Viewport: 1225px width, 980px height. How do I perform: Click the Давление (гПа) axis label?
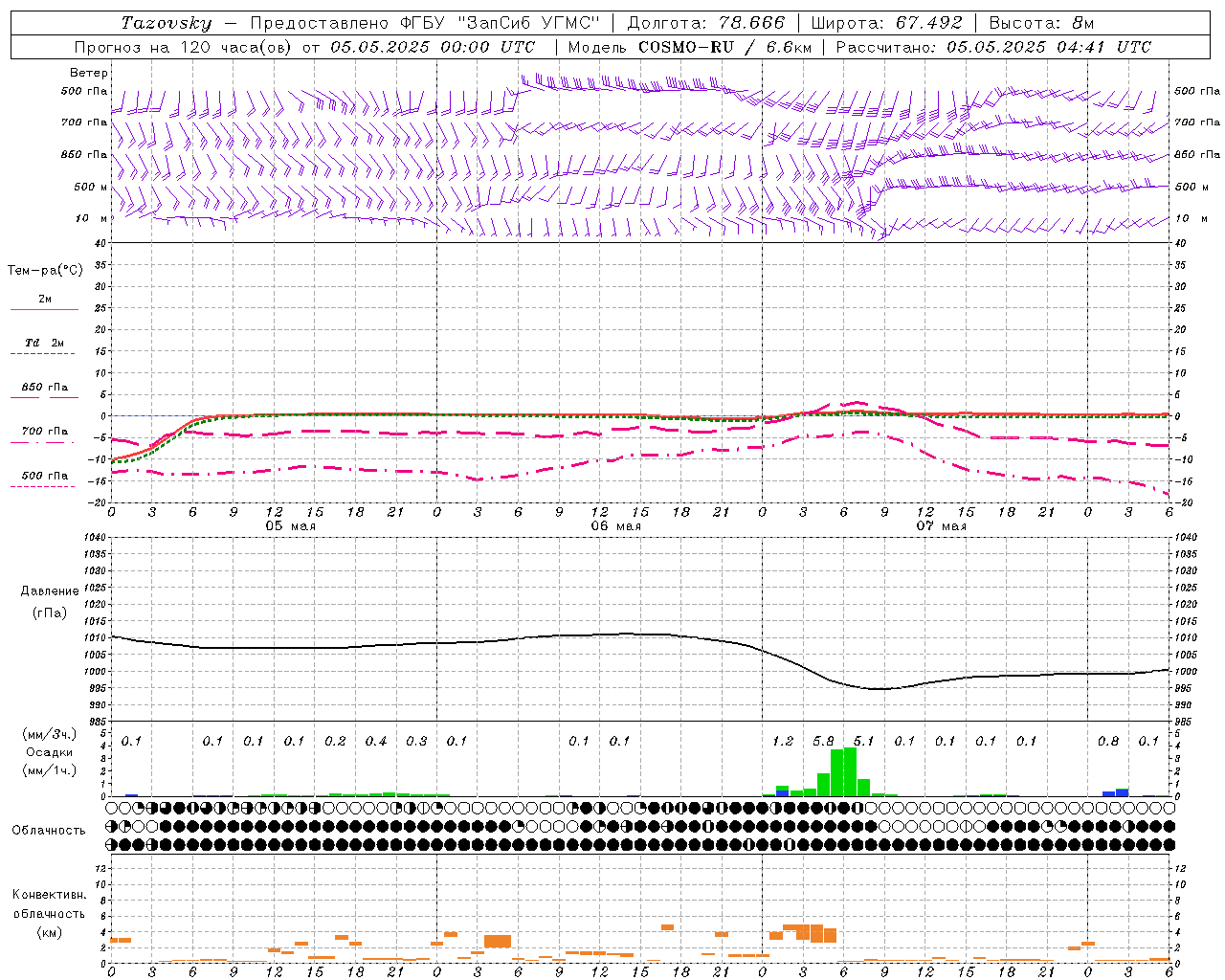50,602
